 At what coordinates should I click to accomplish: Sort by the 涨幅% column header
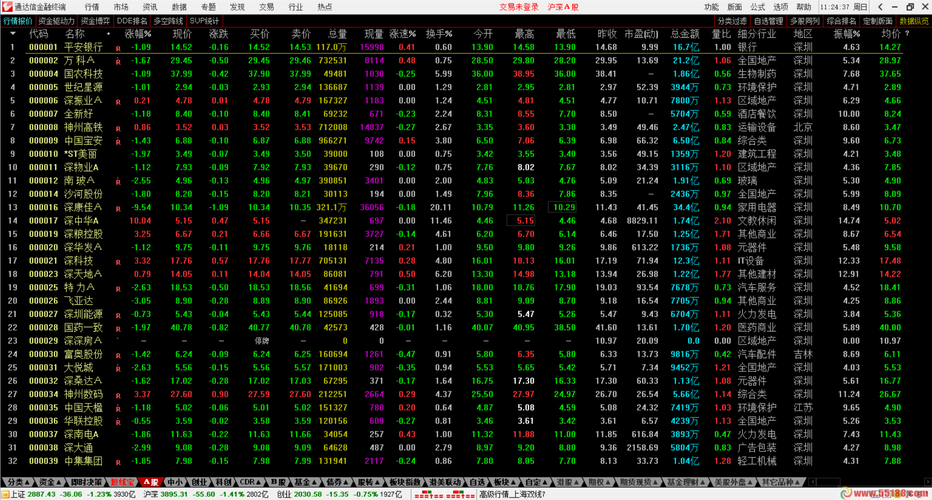(138, 33)
